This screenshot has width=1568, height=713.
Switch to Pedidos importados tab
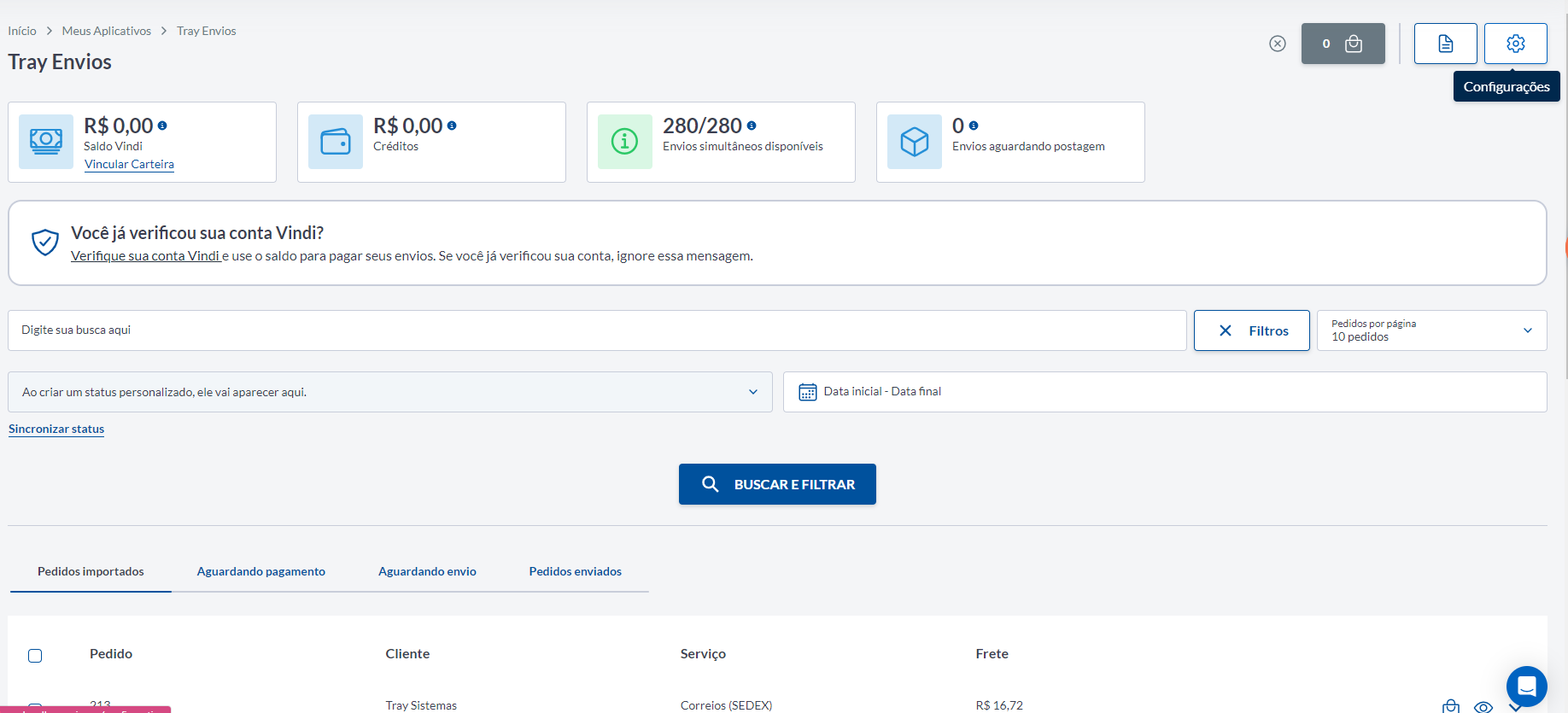(91, 571)
